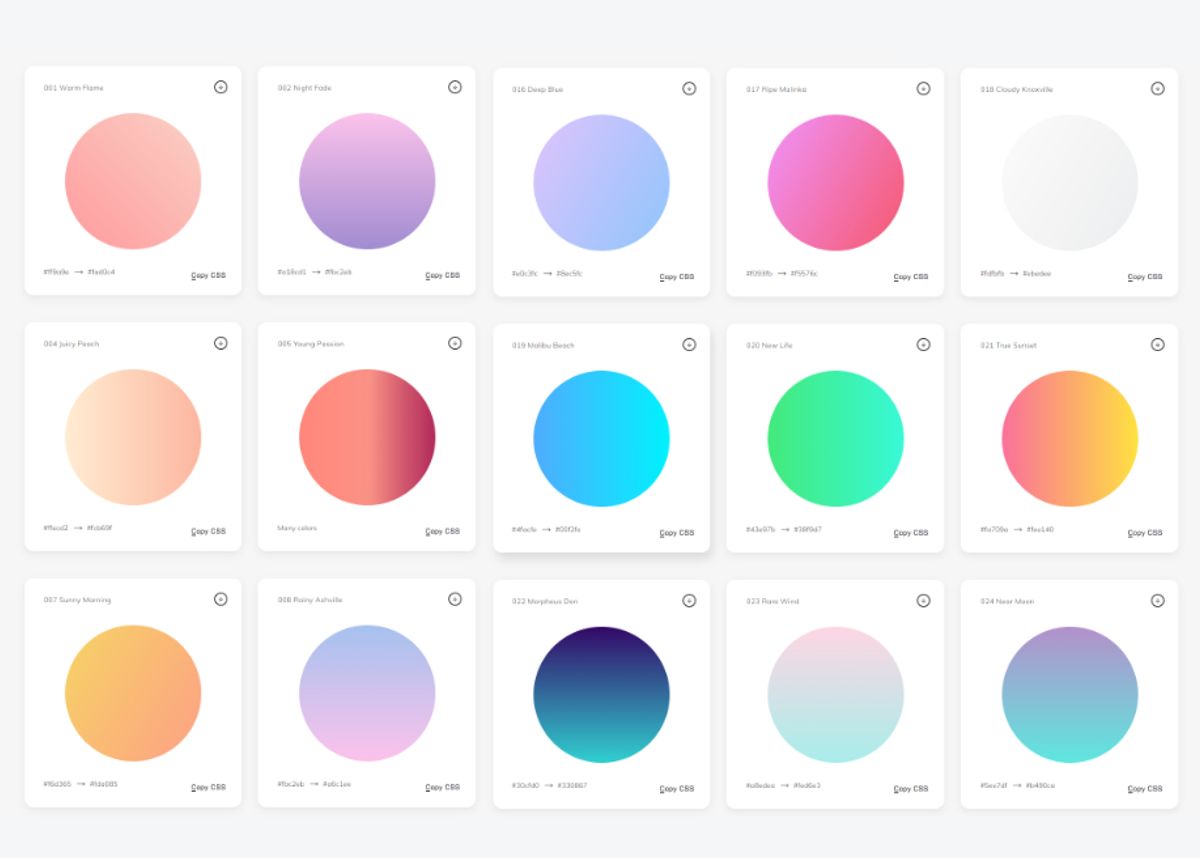
Task: Click the plus icon on Cloudy Knoxville card
Action: [1157, 88]
